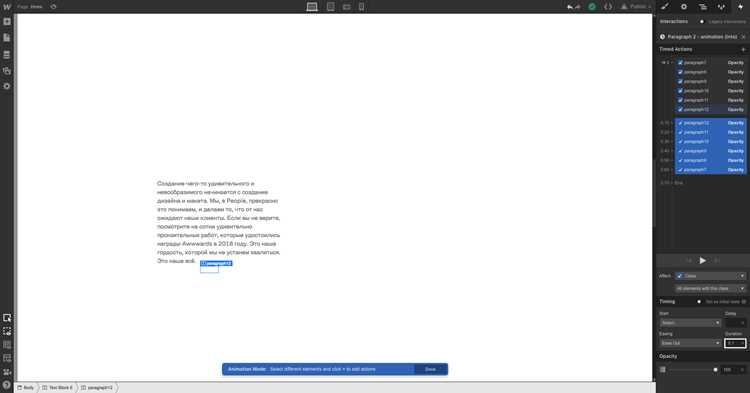Click the Interactions panel heading
This screenshot has width=750, height=393.
[673, 22]
